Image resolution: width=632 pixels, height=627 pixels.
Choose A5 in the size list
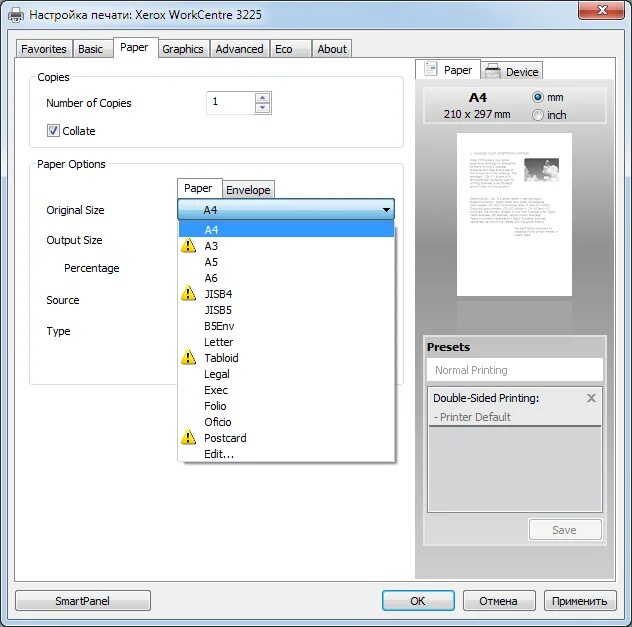tap(286, 262)
